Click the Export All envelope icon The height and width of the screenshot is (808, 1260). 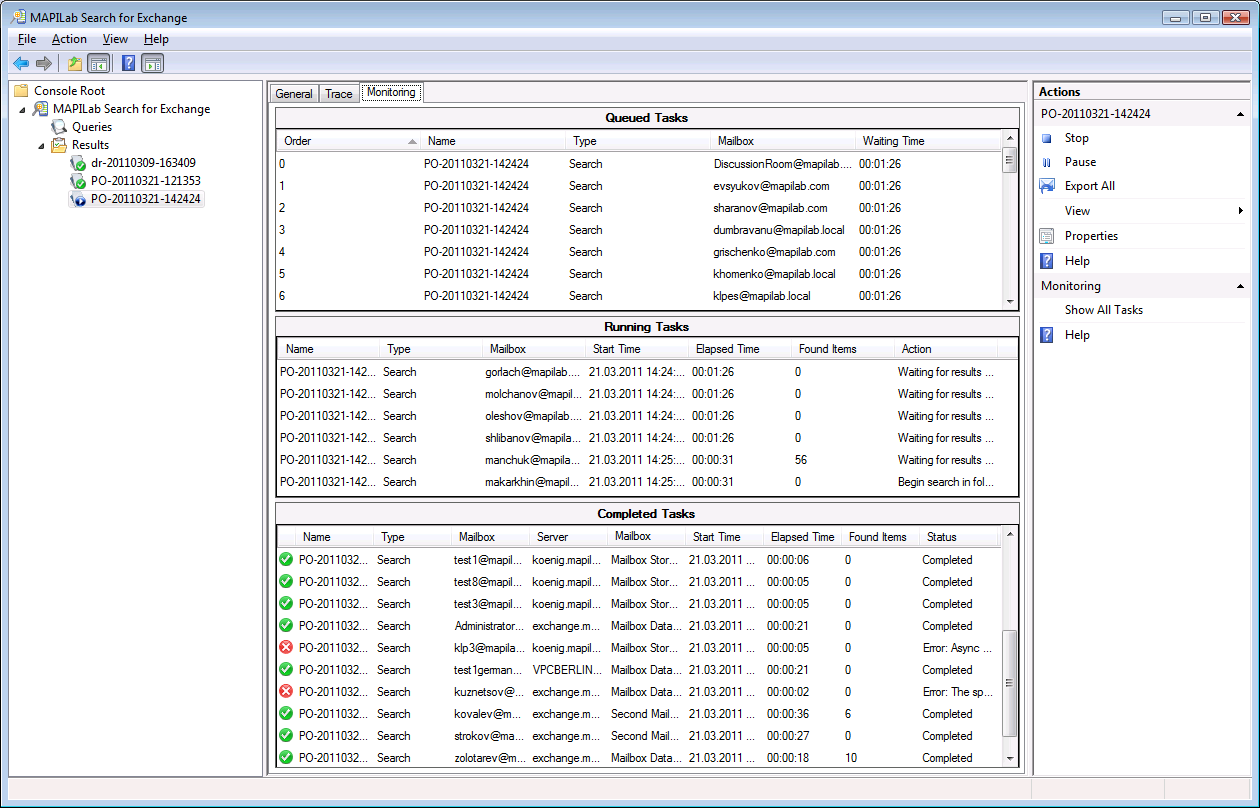click(x=1047, y=186)
